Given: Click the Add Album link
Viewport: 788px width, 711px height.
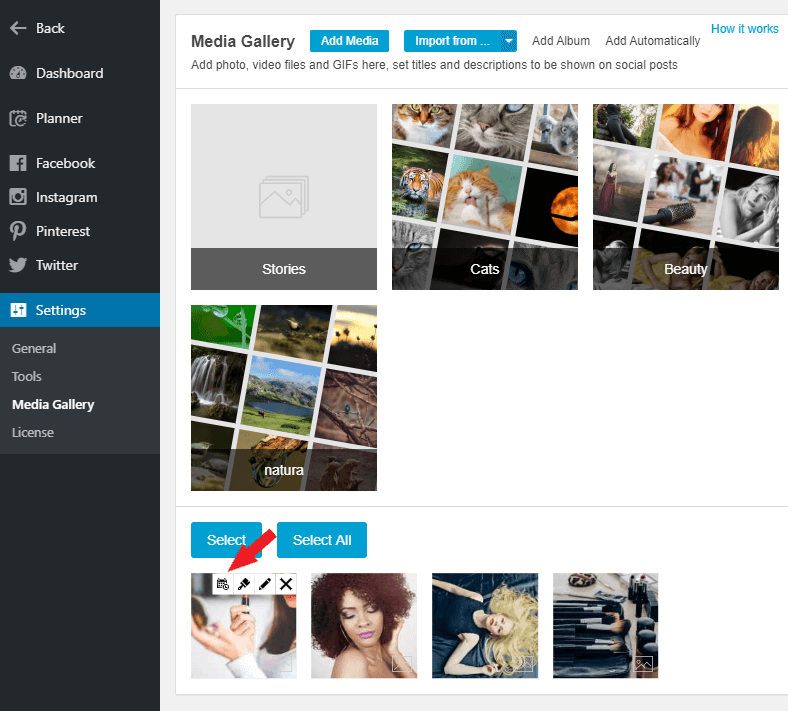Looking at the screenshot, I should (561, 41).
